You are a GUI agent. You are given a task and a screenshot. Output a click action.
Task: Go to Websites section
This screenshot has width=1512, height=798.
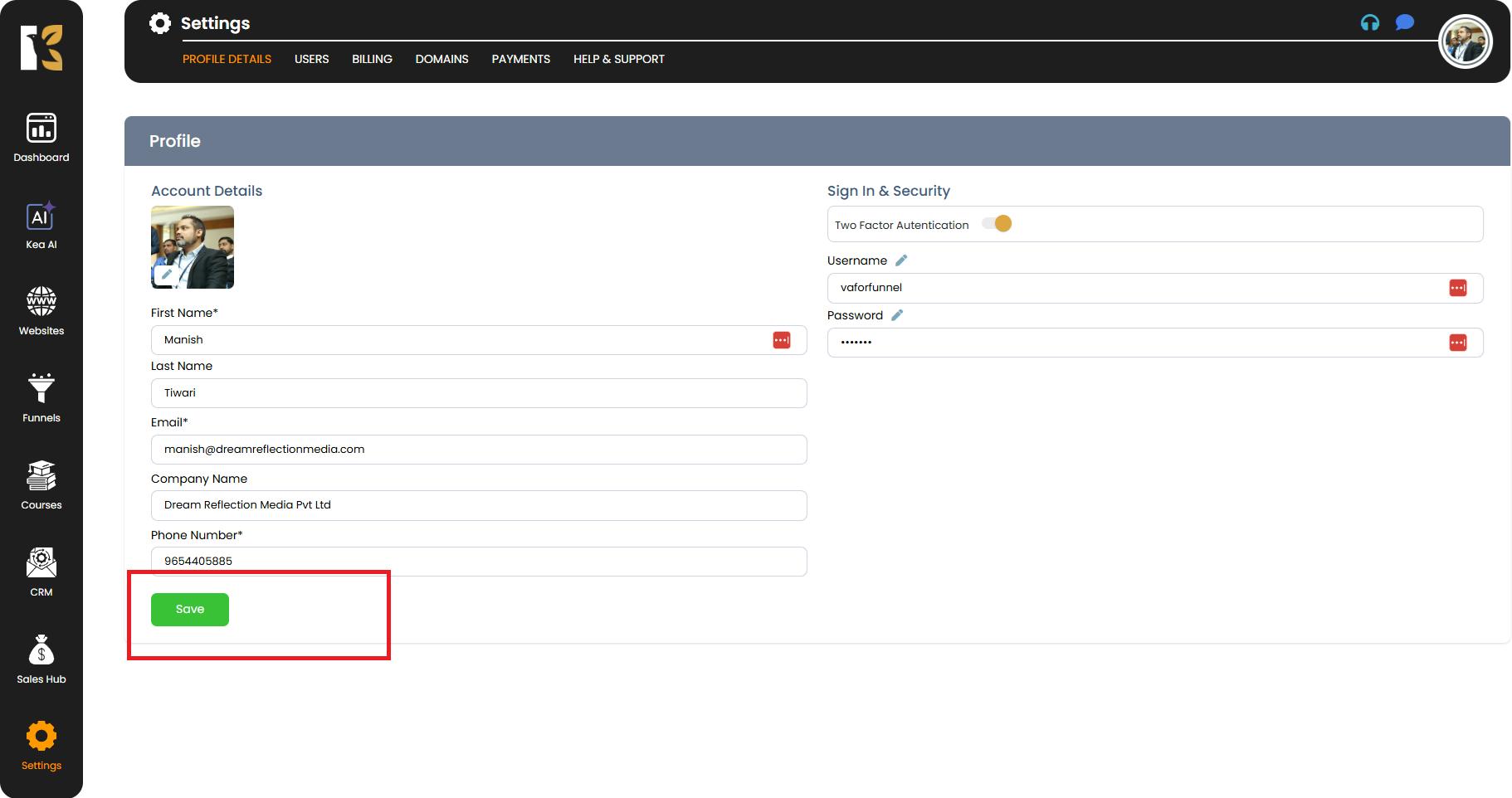(x=41, y=311)
